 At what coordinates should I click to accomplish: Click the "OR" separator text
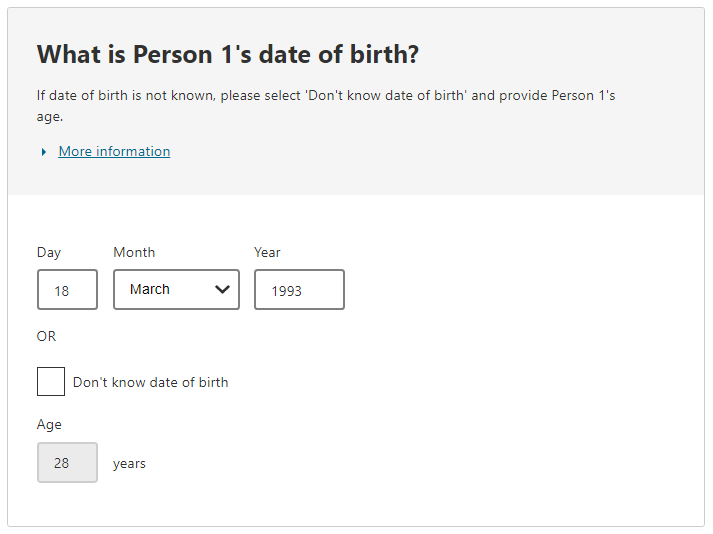47,336
